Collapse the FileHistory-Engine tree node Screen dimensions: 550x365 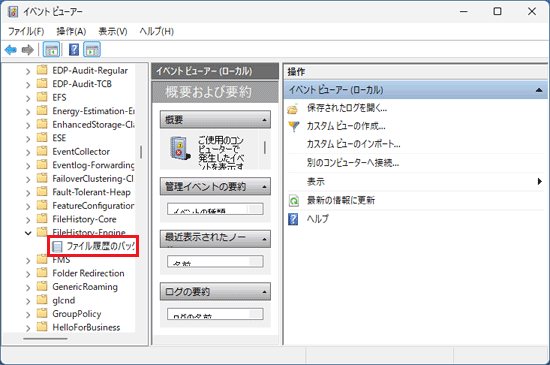pos(28,233)
